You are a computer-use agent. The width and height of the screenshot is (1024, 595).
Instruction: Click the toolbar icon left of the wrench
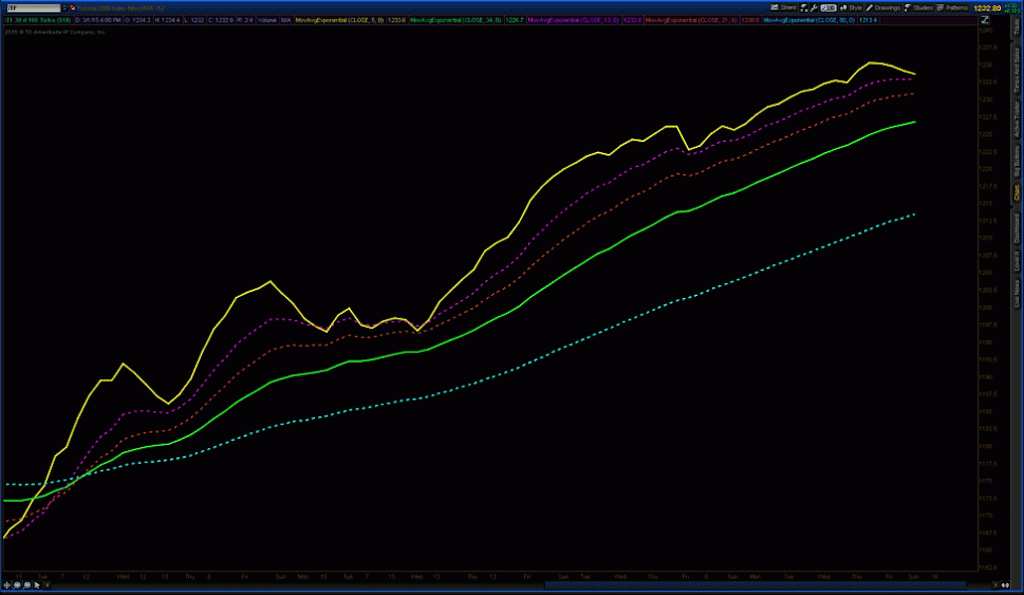pyautogui.click(x=804, y=8)
